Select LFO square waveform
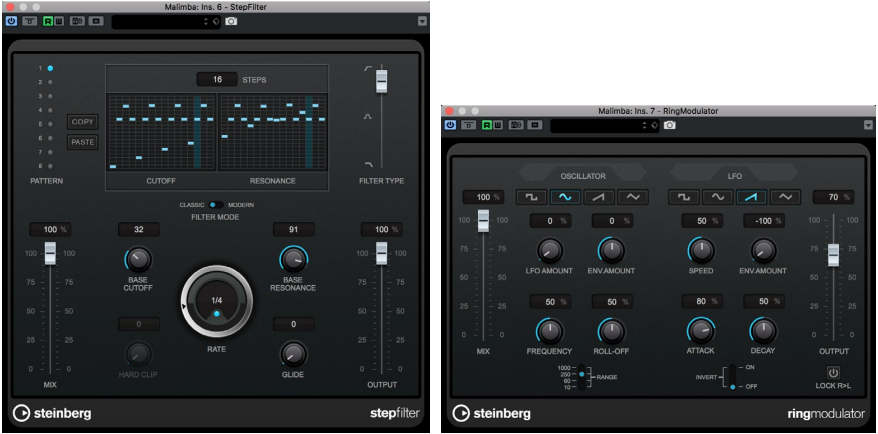Screen dimensions: 878x434 click(684, 197)
